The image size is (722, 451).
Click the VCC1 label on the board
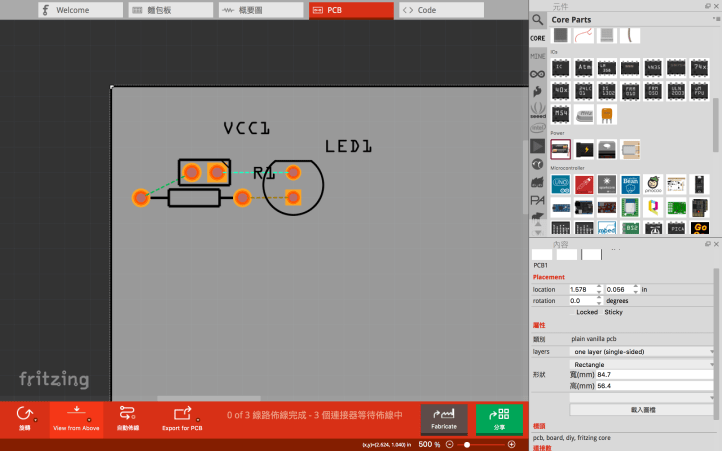[247, 128]
